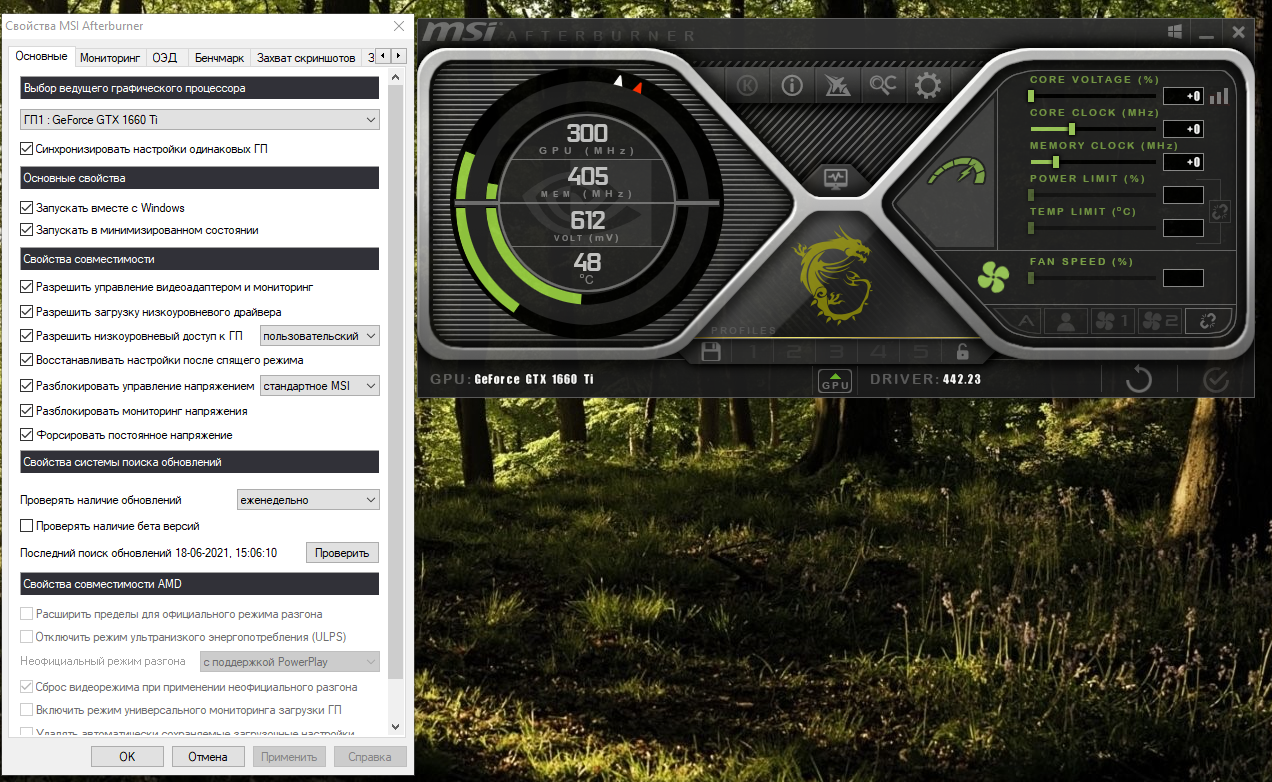
Task: Select the 'Основные' tab
Action: click(41, 56)
